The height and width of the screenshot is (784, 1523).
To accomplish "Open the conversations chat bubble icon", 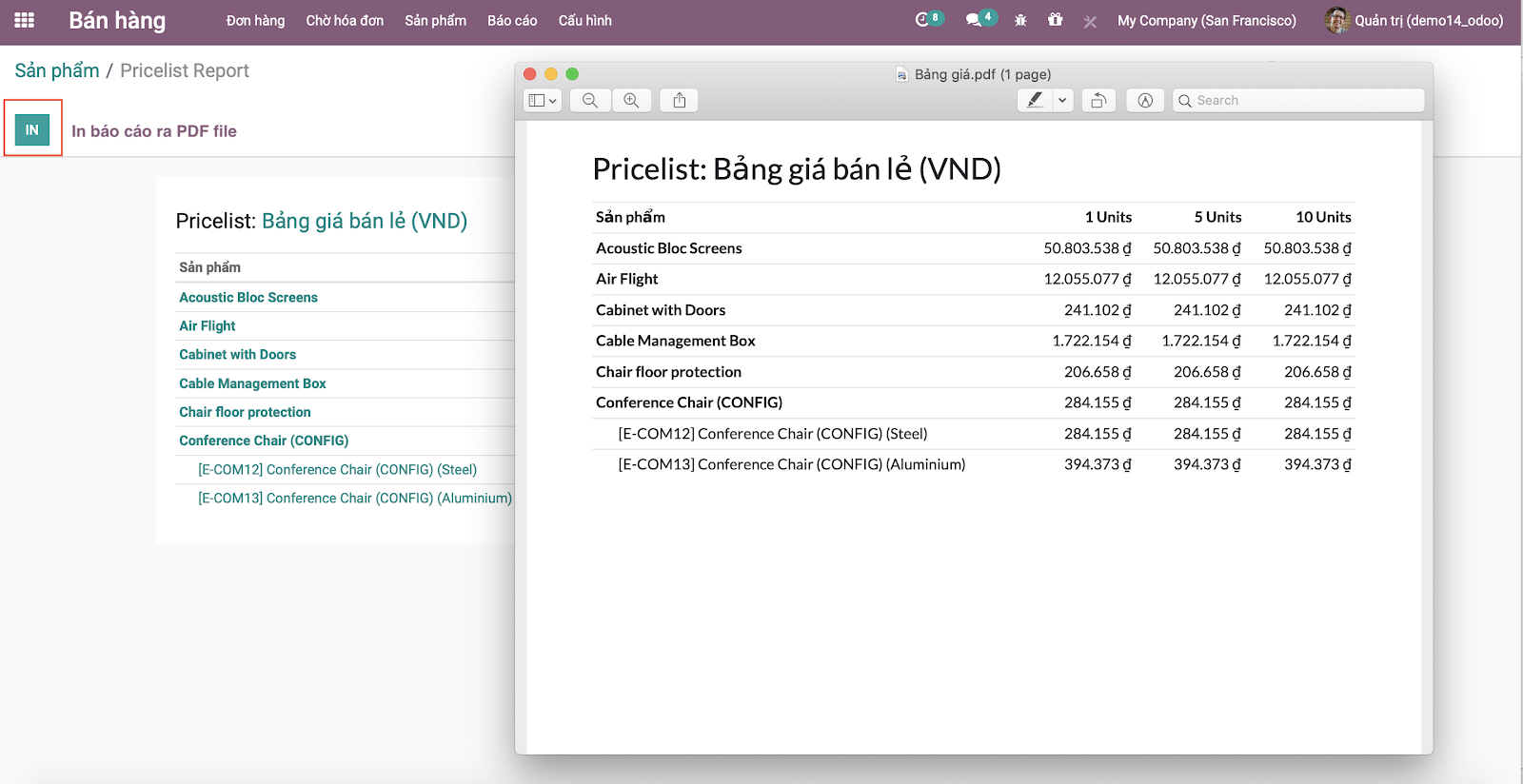I will pyautogui.click(x=974, y=20).
